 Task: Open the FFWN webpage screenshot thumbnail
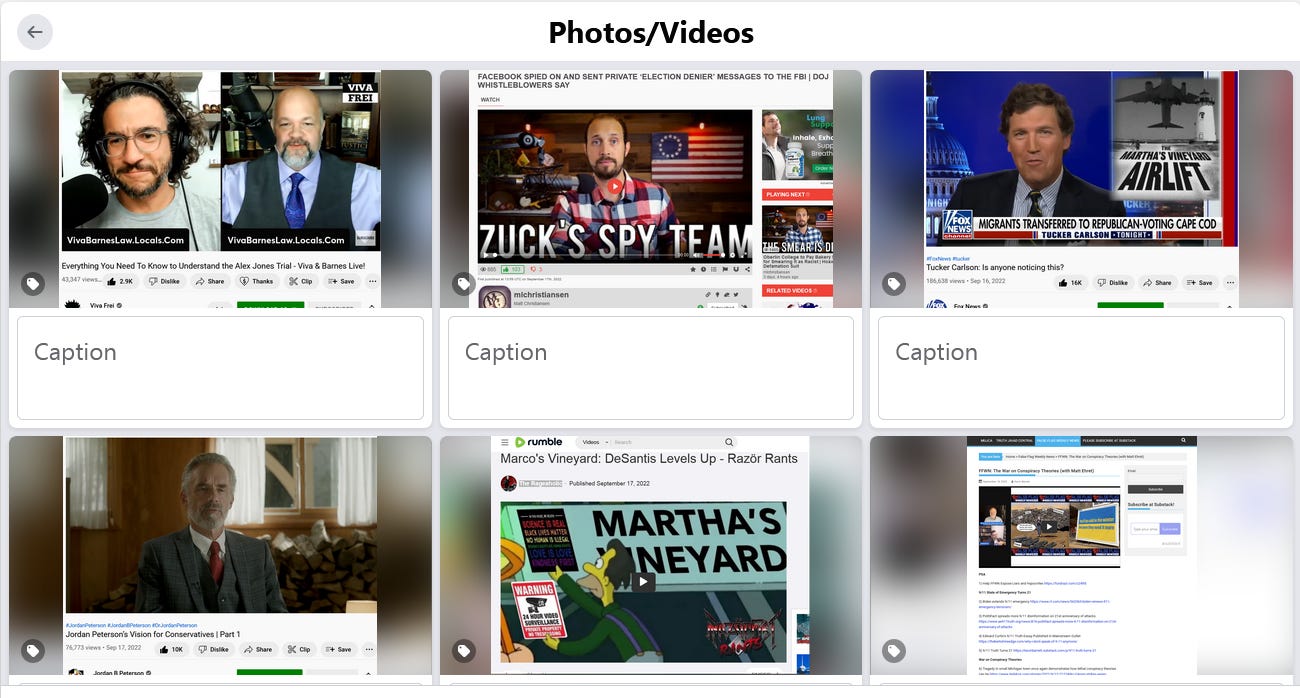tap(1081, 555)
